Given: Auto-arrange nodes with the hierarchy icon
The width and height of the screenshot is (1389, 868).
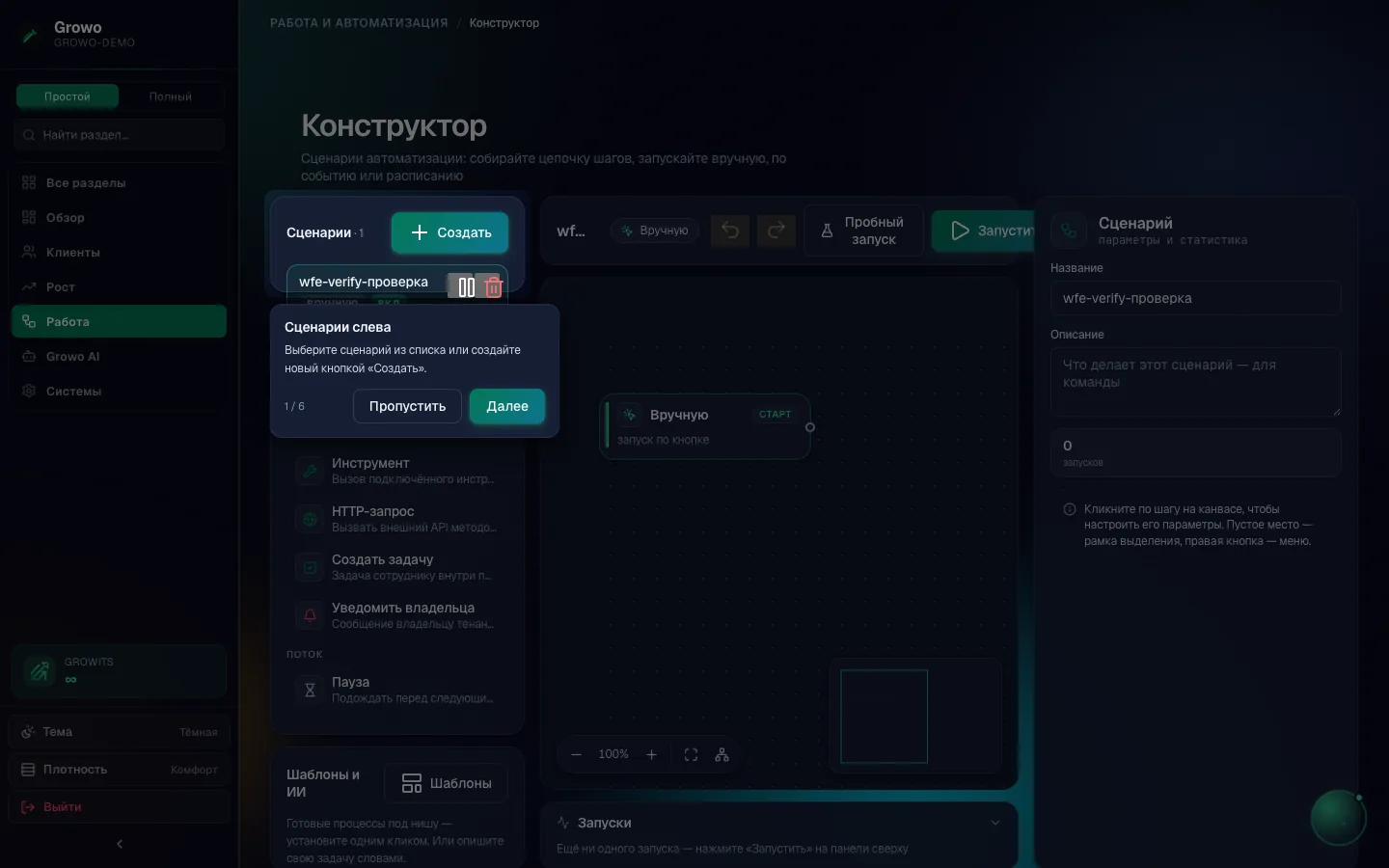Looking at the screenshot, I should pyautogui.click(x=722, y=754).
